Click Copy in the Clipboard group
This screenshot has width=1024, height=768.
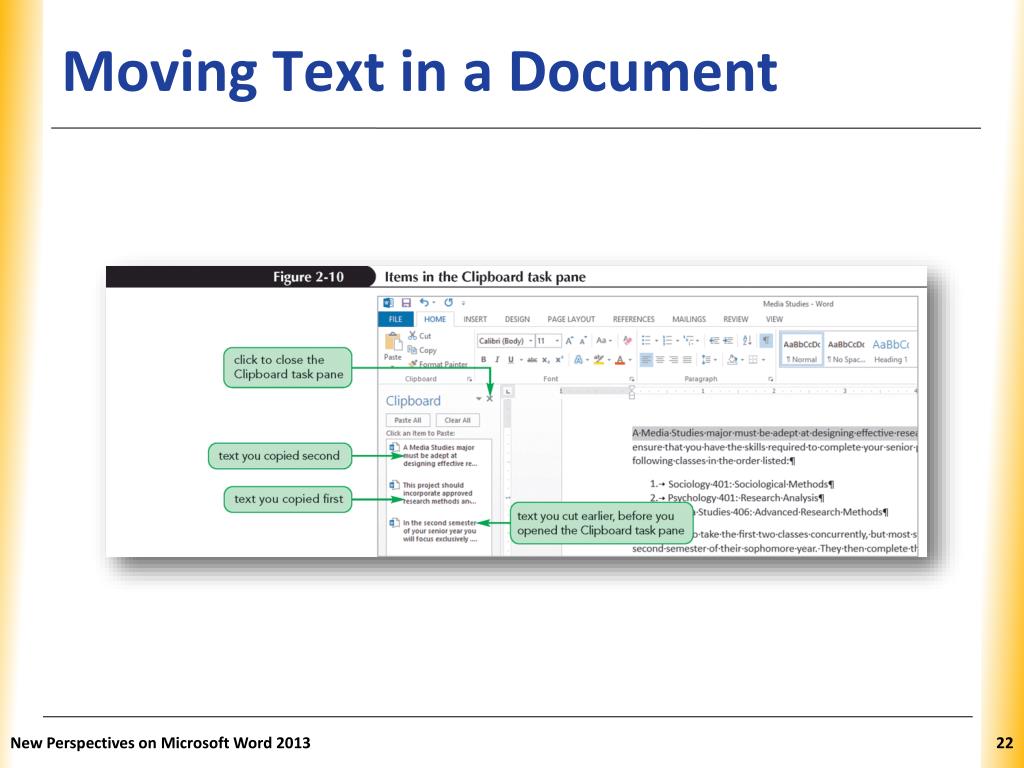[x=422, y=350]
